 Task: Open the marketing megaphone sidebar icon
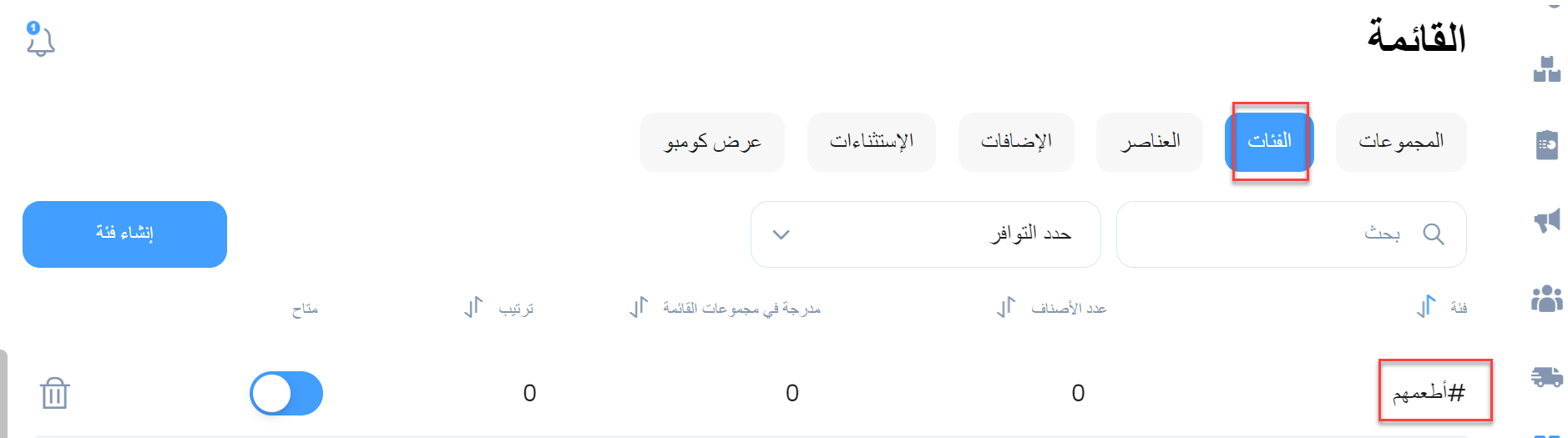pos(1547,220)
